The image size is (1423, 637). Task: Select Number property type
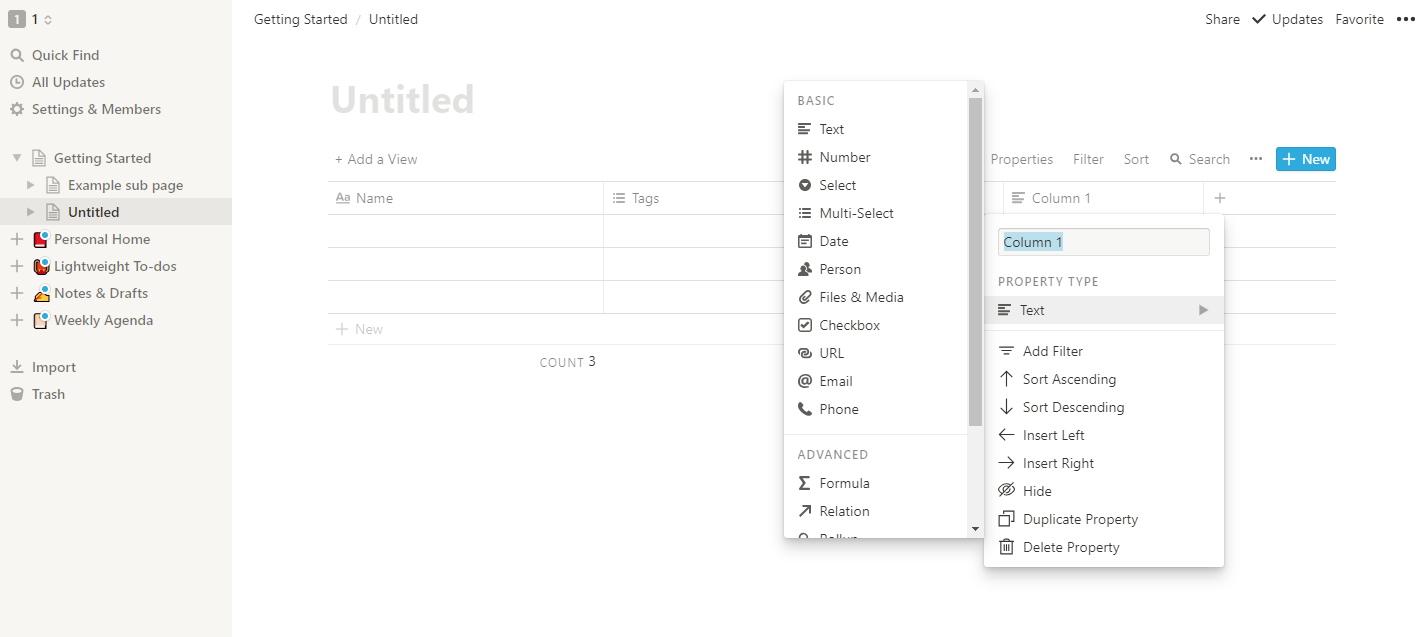(876, 157)
